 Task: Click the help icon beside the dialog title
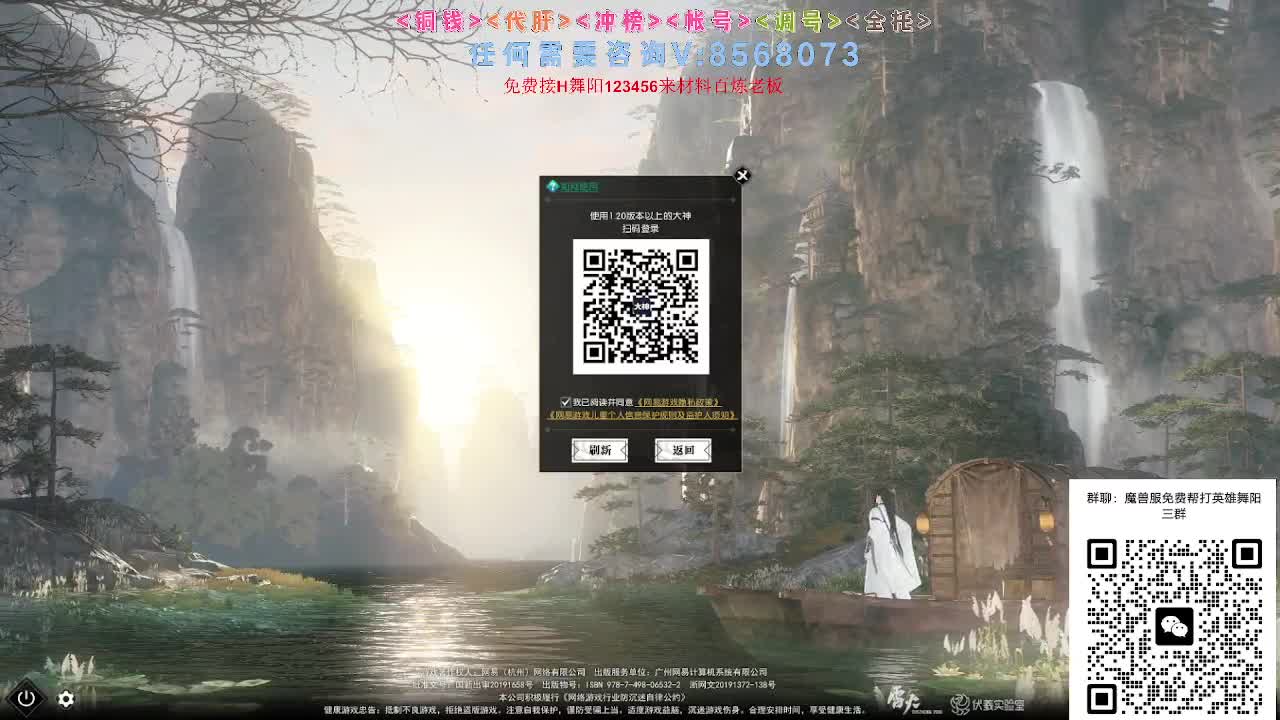pos(552,186)
